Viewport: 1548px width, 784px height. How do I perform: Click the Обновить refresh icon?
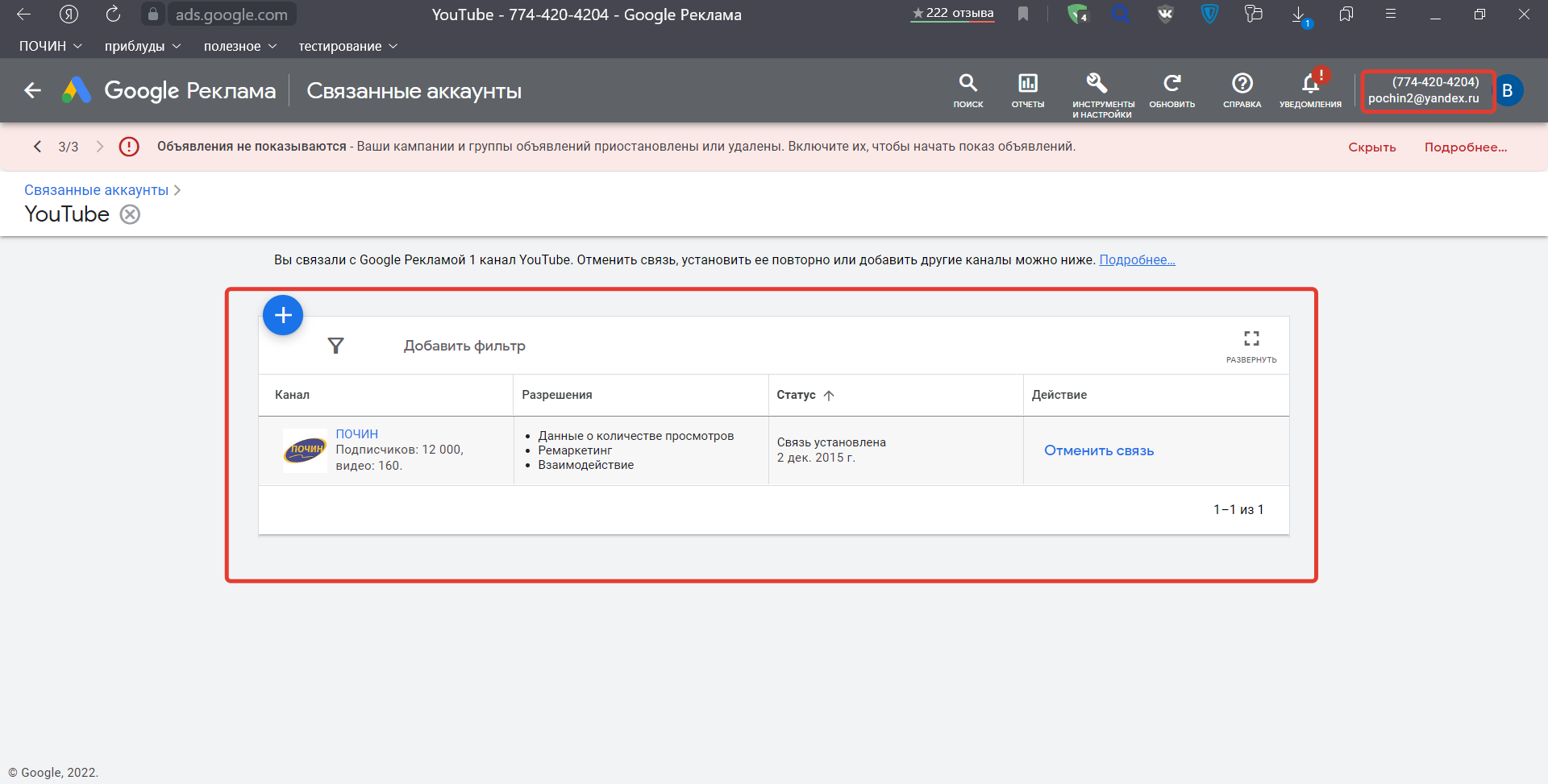(1172, 90)
